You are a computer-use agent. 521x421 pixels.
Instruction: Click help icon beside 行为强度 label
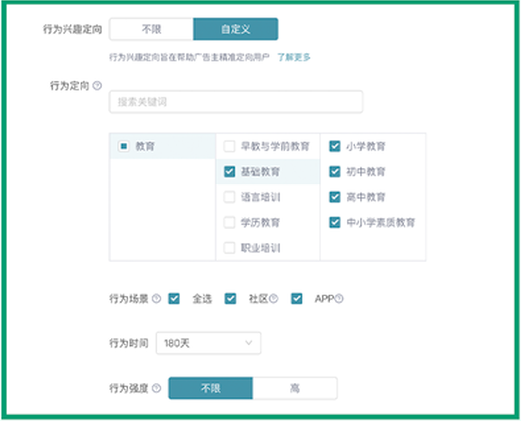pos(156,388)
